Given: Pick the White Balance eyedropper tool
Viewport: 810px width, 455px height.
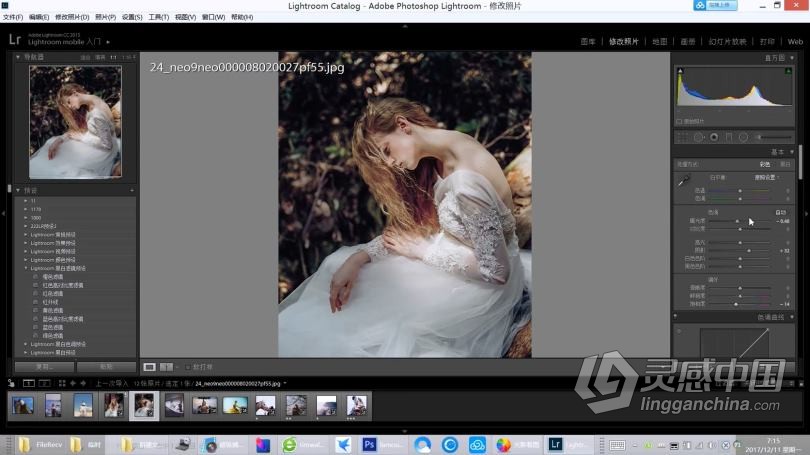Looking at the screenshot, I should click(x=683, y=181).
